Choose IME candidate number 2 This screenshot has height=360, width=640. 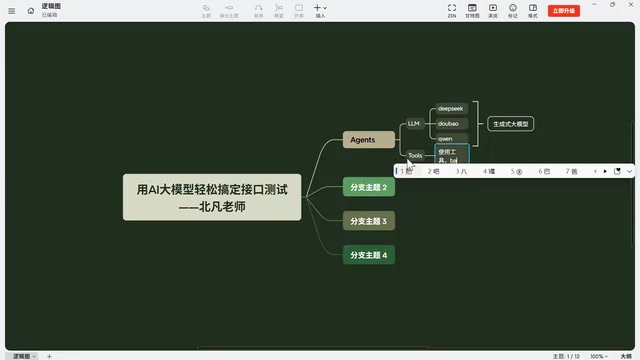pyautogui.click(x=433, y=171)
